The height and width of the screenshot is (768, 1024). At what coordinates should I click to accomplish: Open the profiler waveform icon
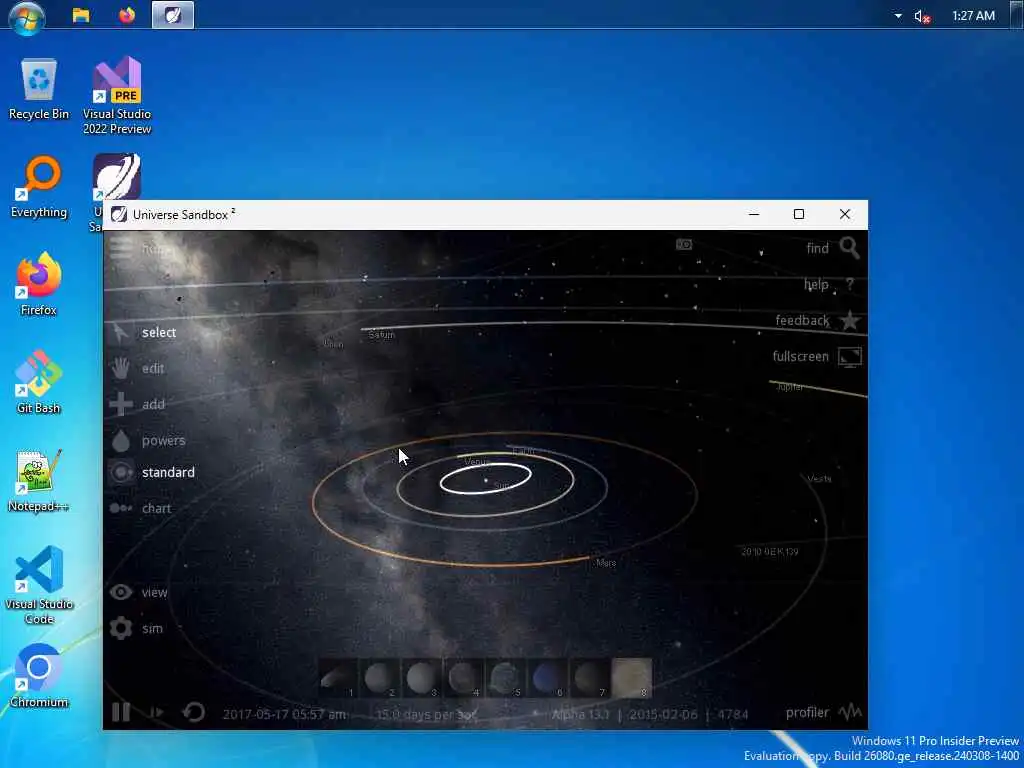(850, 712)
